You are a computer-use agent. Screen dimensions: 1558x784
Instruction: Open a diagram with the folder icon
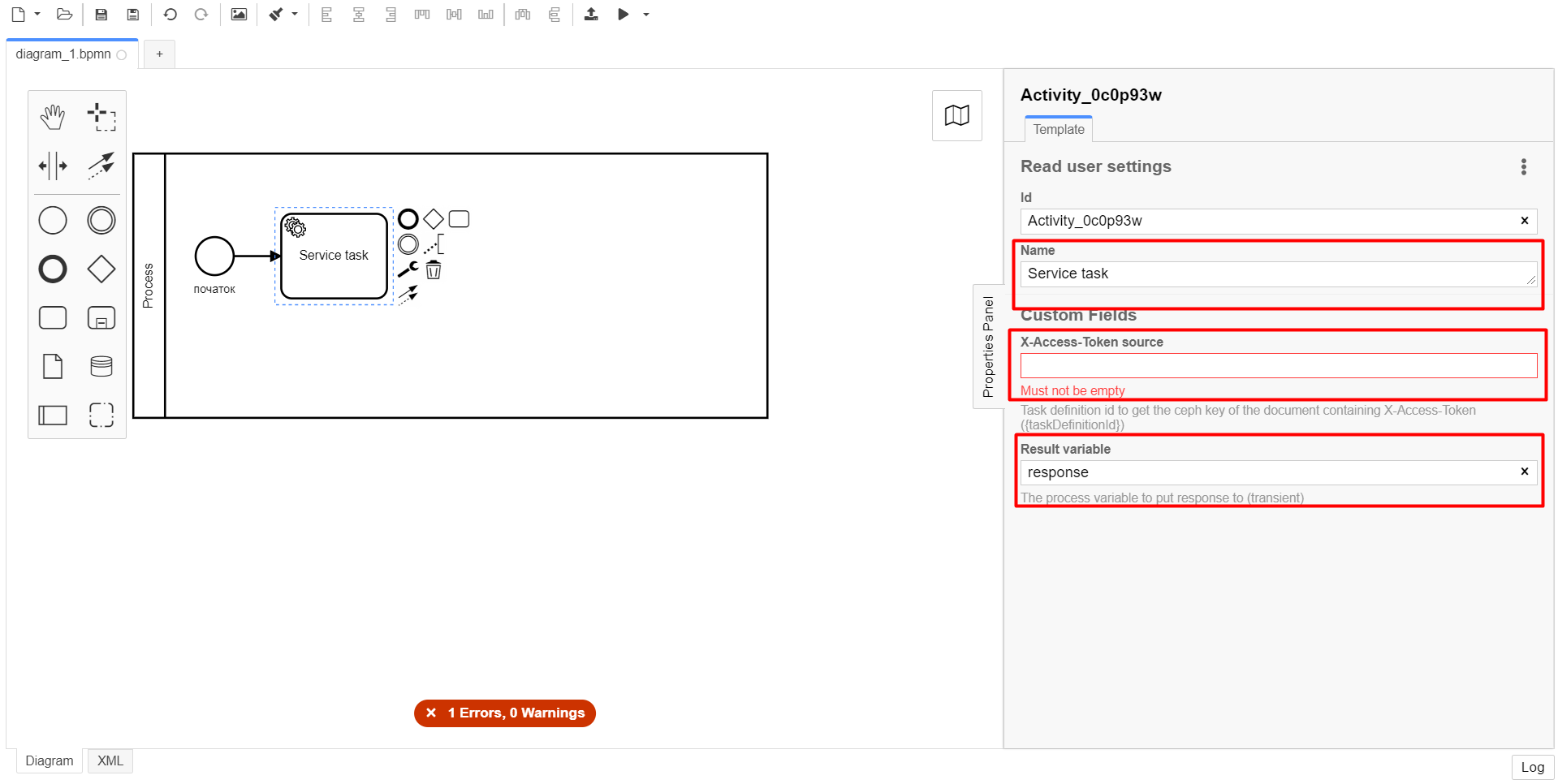pos(65,15)
